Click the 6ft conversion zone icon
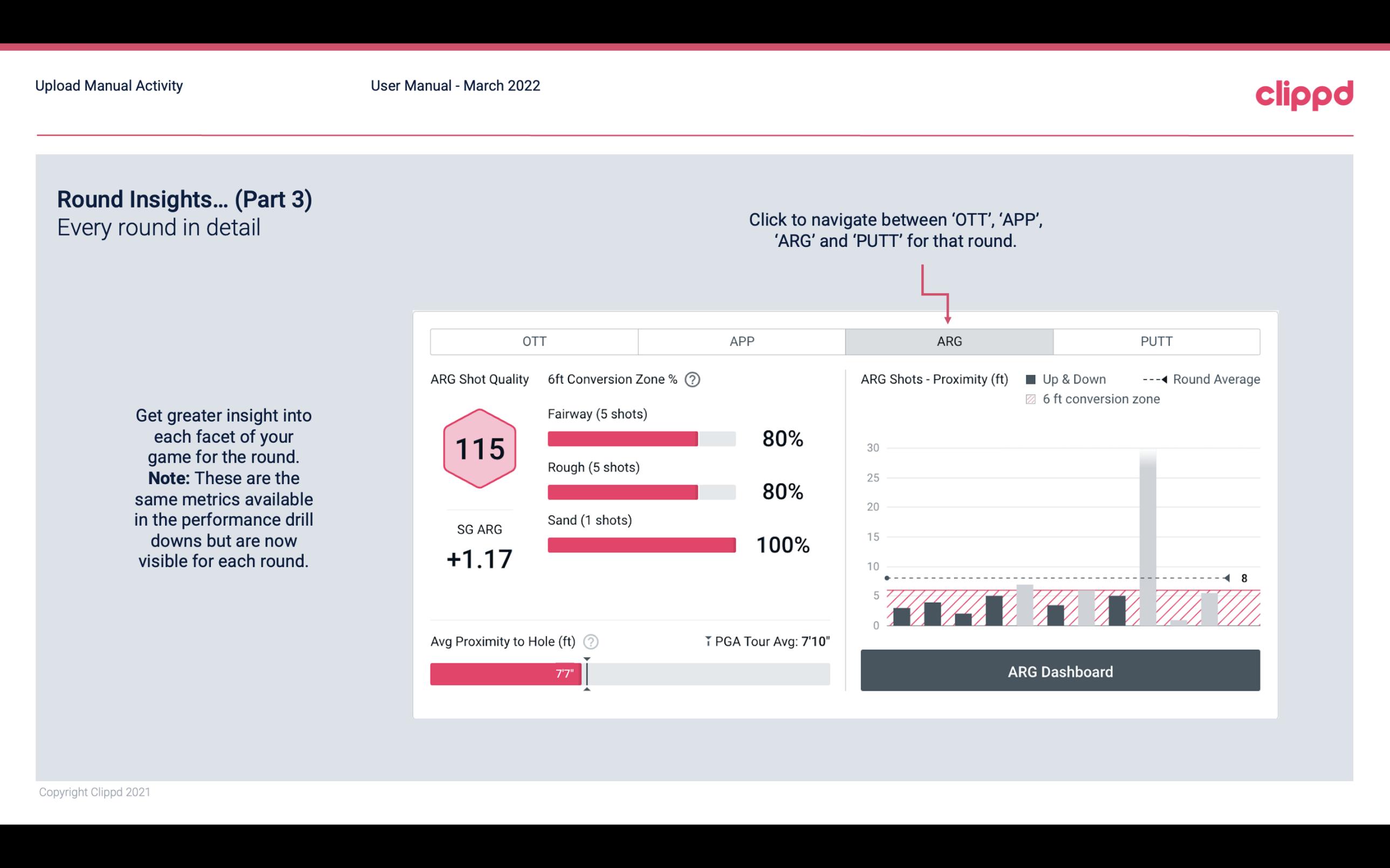1390x868 pixels. tap(1033, 398)
